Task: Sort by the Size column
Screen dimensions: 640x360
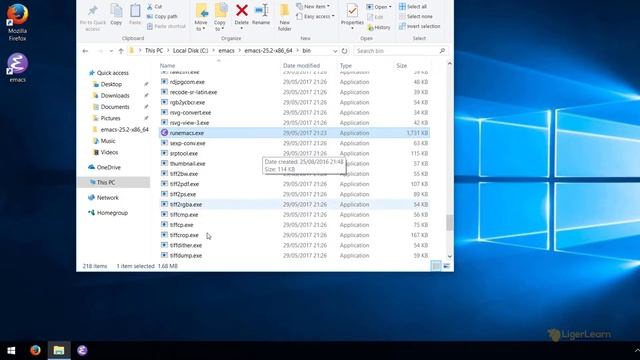Action: [x=402, y=66]
